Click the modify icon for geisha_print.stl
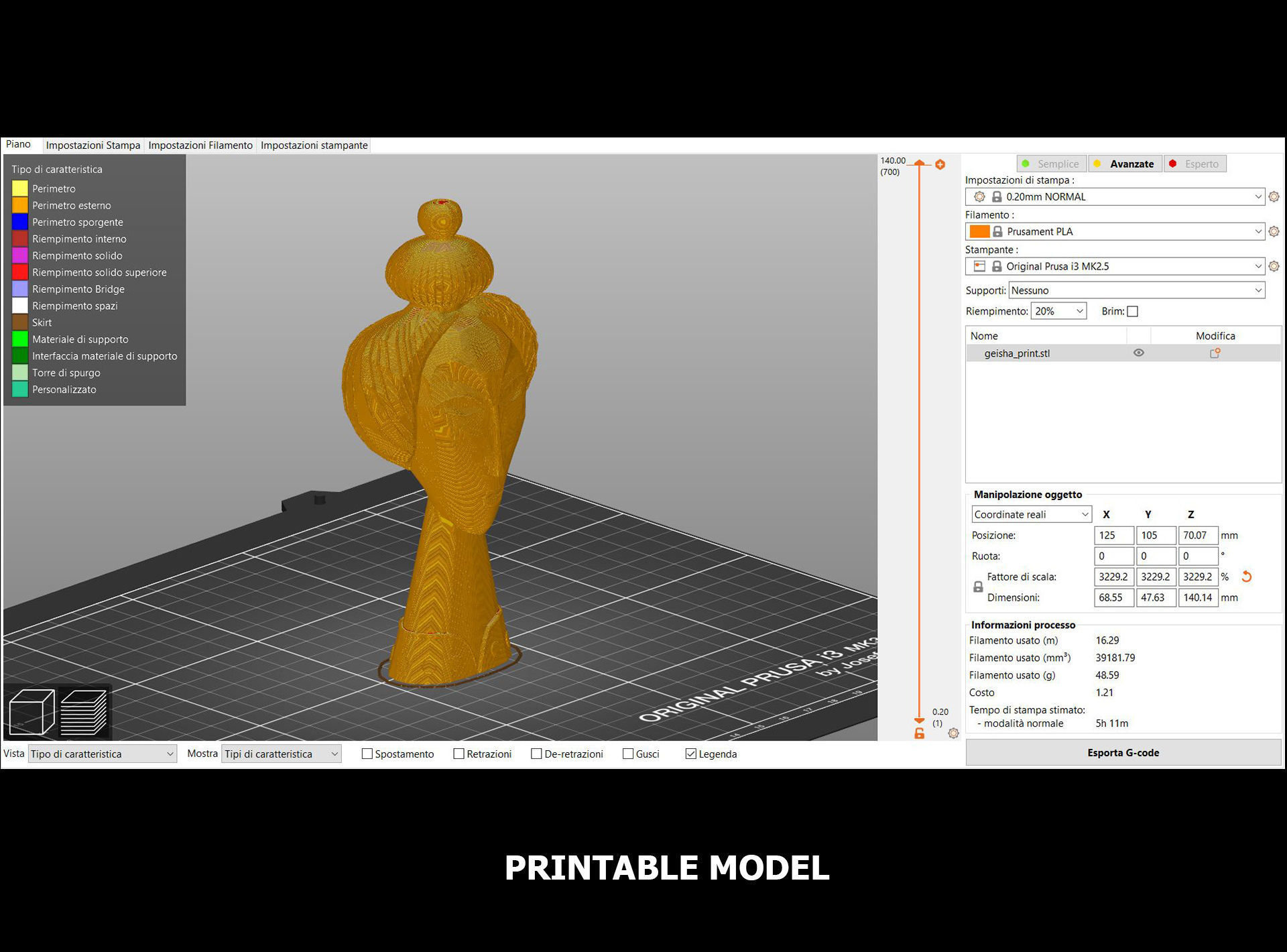1287x952 pixels. 1215,353
